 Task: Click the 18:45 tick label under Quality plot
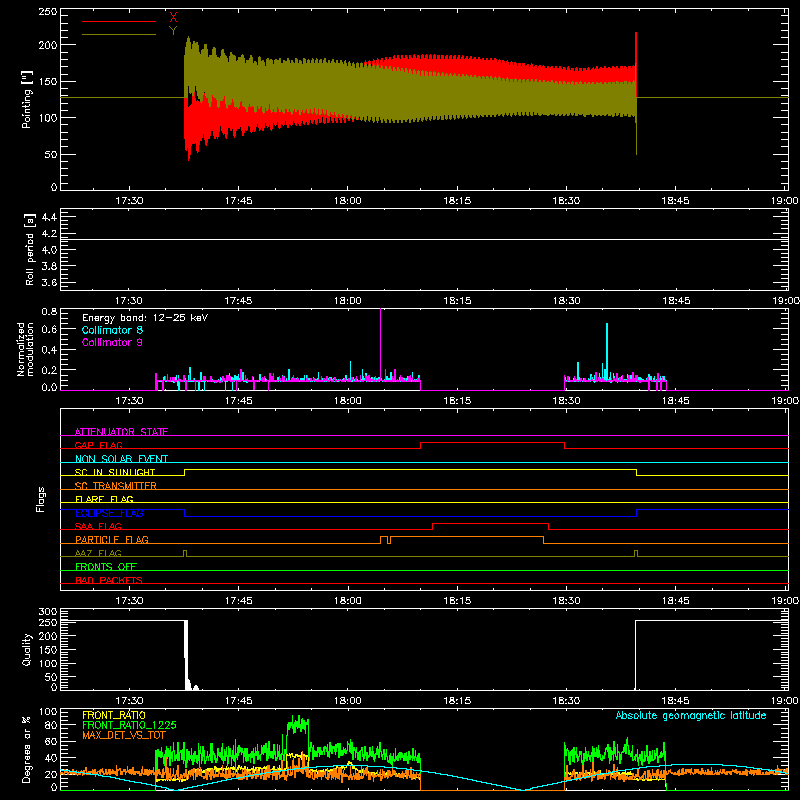676,701
